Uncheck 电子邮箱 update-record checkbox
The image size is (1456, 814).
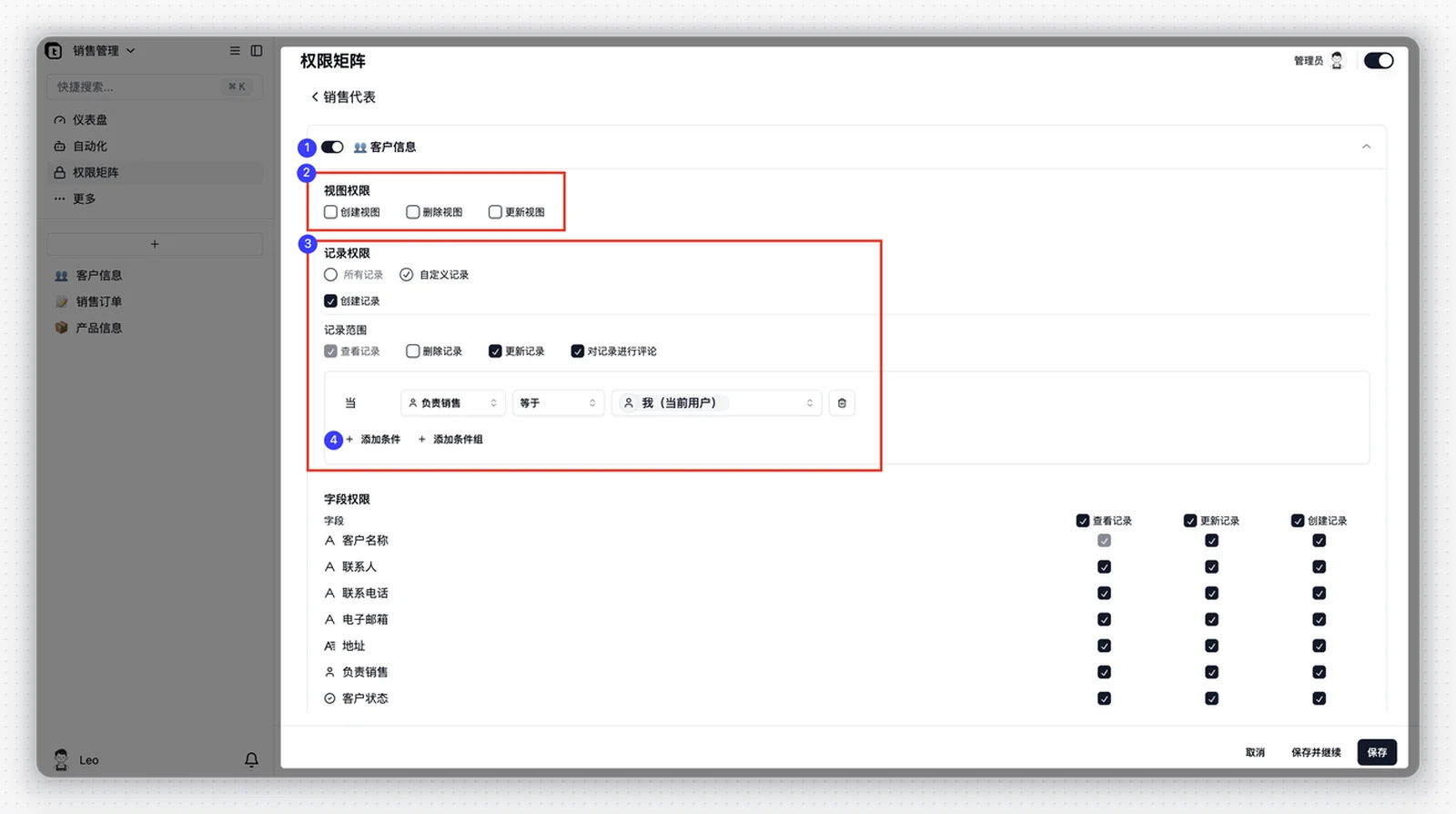click(1212, 620)
